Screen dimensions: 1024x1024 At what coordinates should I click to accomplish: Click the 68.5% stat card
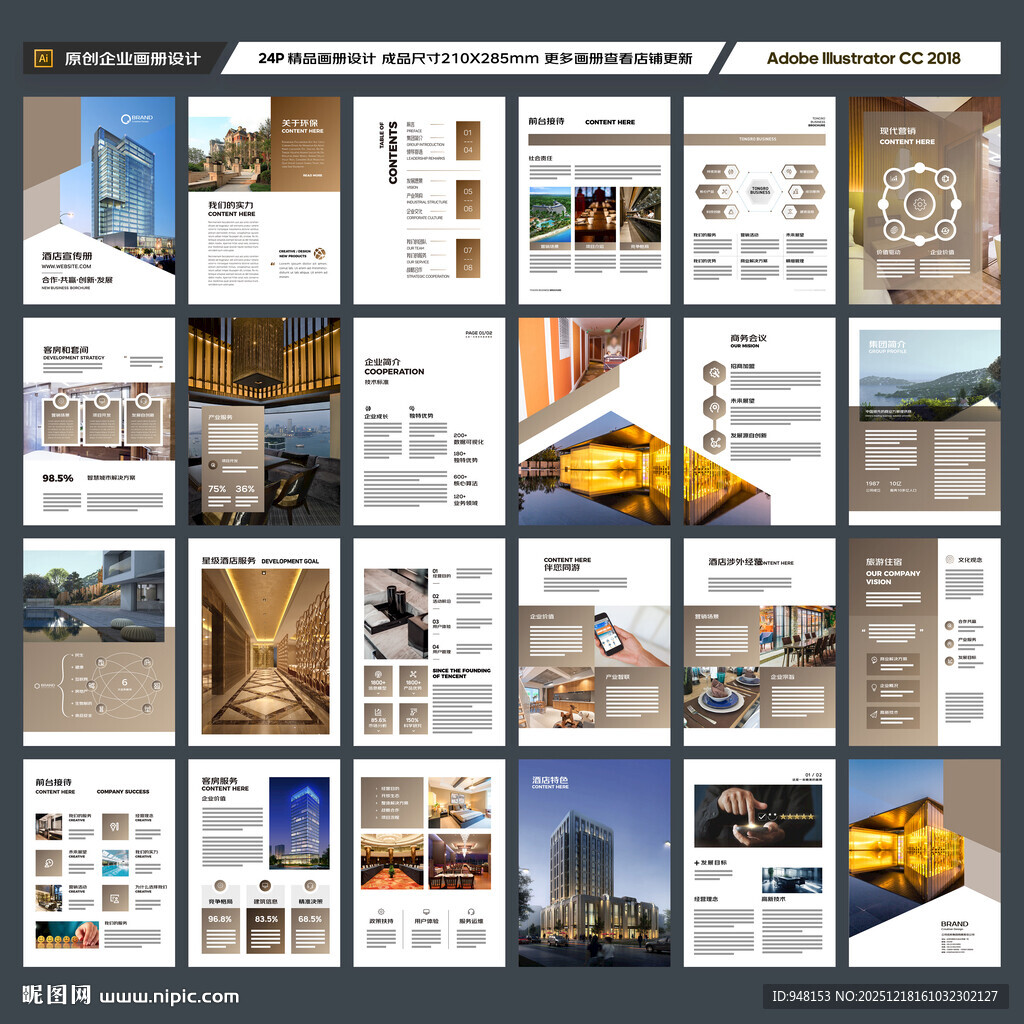(310, 929)
